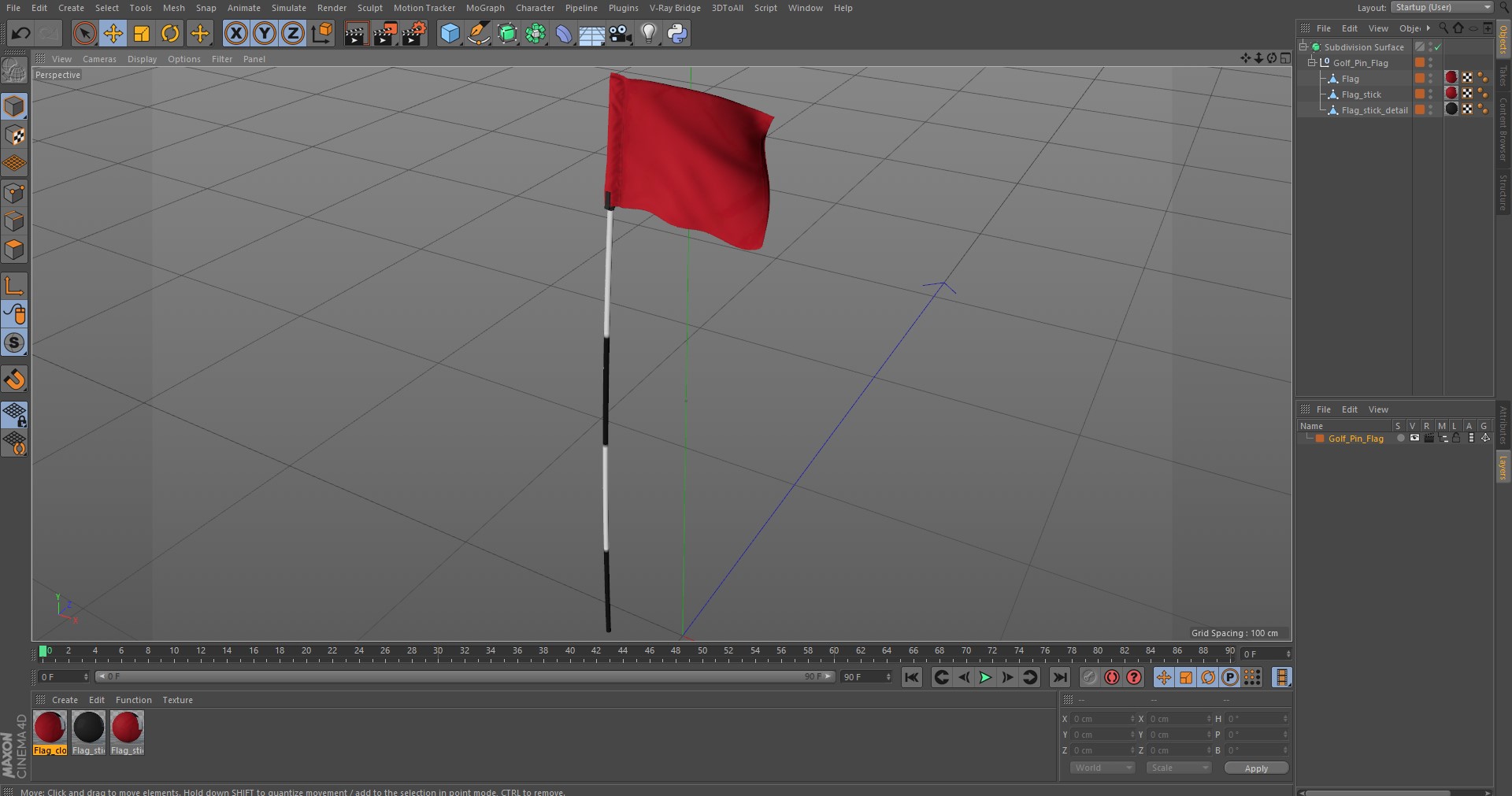Go to start of animation
Screen dimensions: 1512x796
pyautogui.click(x=912, y=677)
